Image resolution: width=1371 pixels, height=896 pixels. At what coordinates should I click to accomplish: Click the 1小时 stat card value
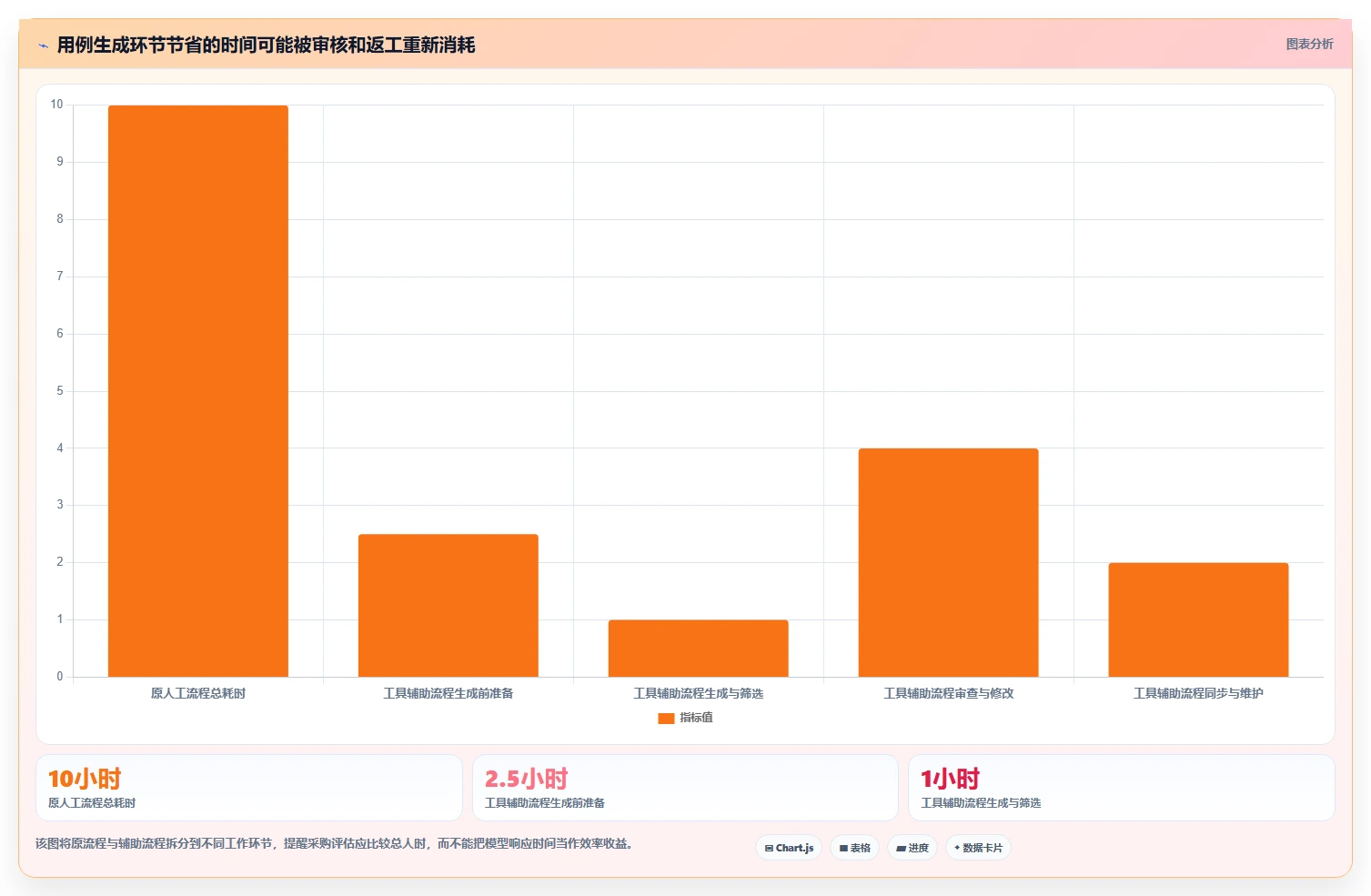pyautogui.click(x=951, y=779)
